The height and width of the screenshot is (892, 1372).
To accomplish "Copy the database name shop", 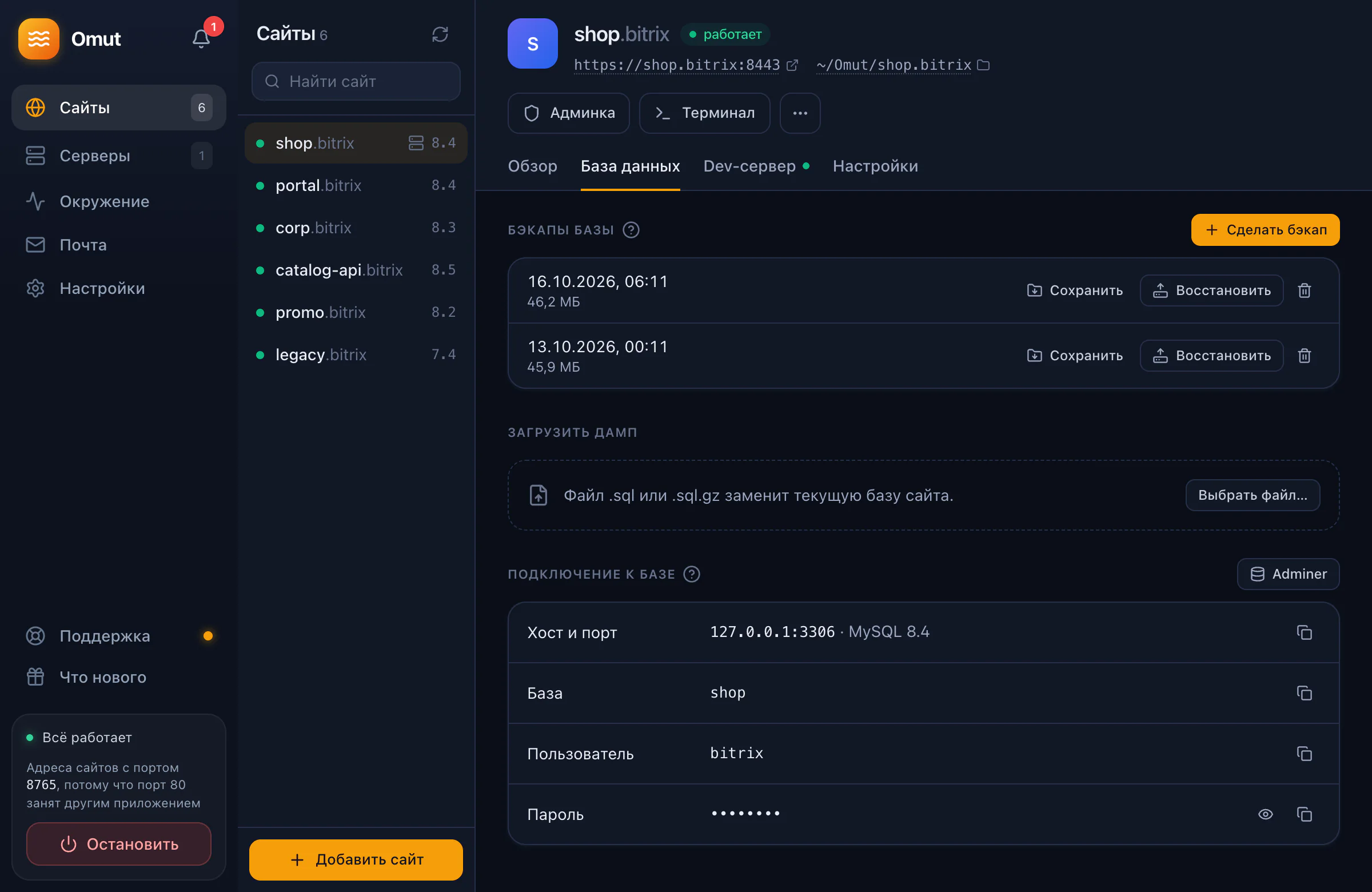I will 1304,692.
